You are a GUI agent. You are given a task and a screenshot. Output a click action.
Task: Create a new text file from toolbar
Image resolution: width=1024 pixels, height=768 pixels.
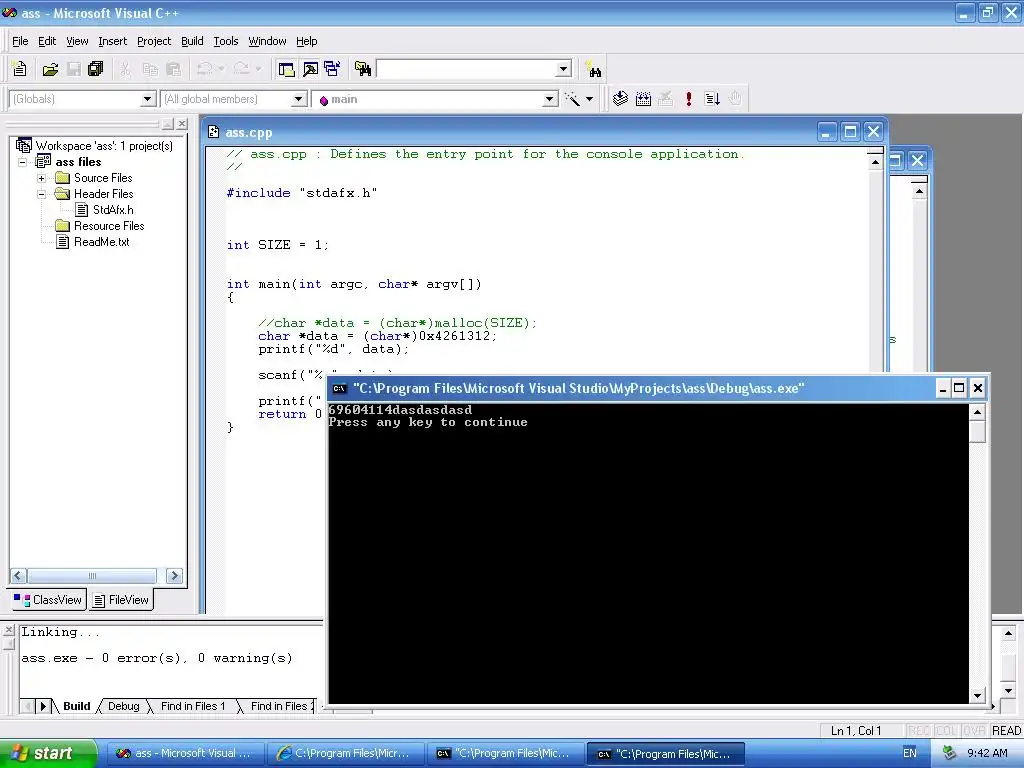pos(20,69)
